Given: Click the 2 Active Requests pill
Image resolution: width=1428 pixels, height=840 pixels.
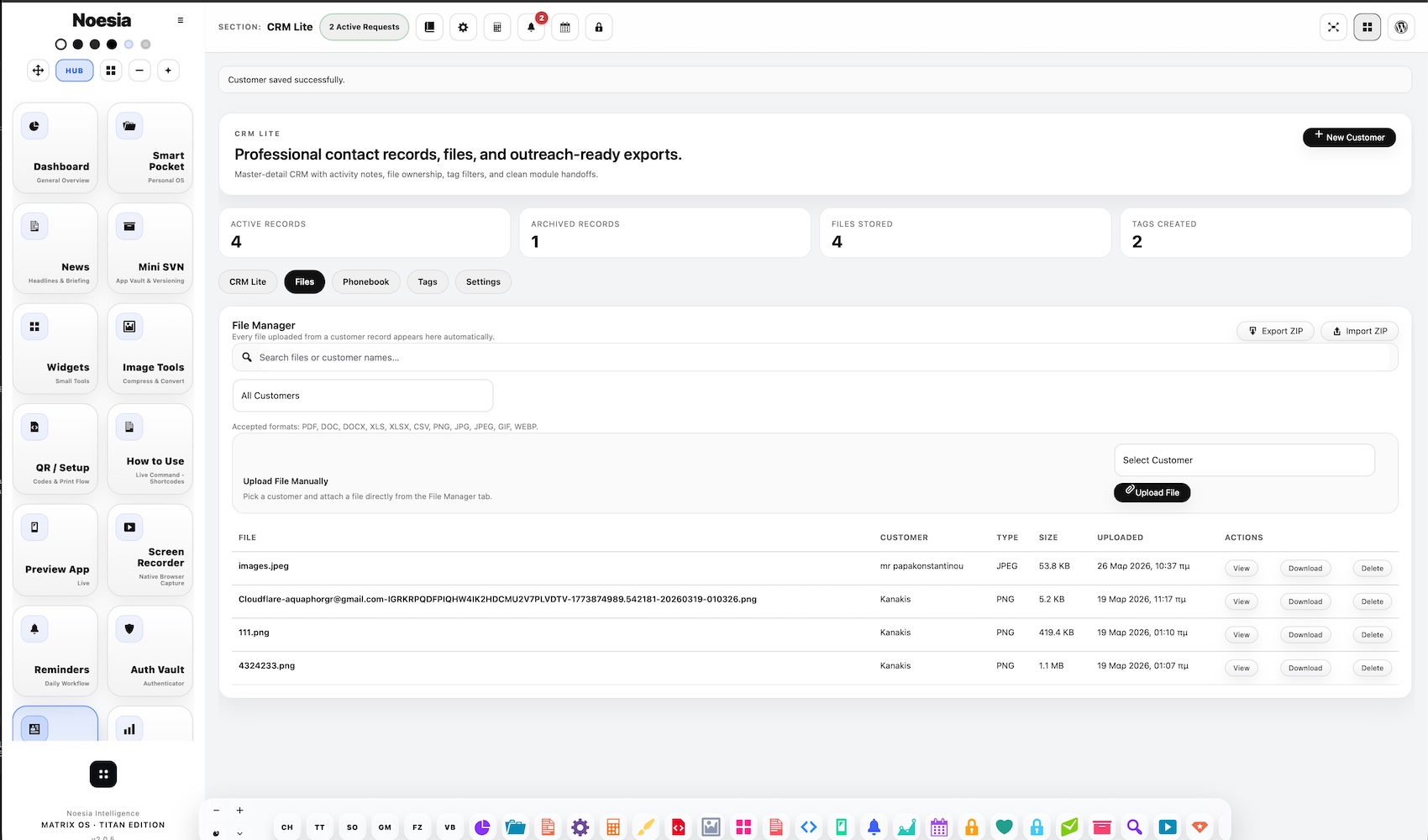Looking at the screenshot, I should 365,27.
